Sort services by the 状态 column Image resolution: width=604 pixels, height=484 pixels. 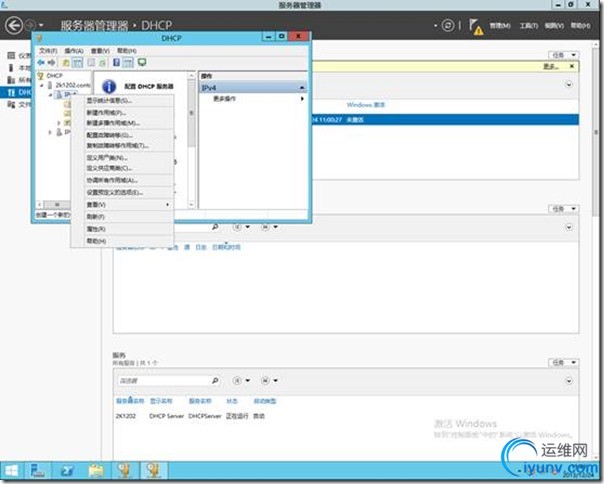tap(232, 401)
